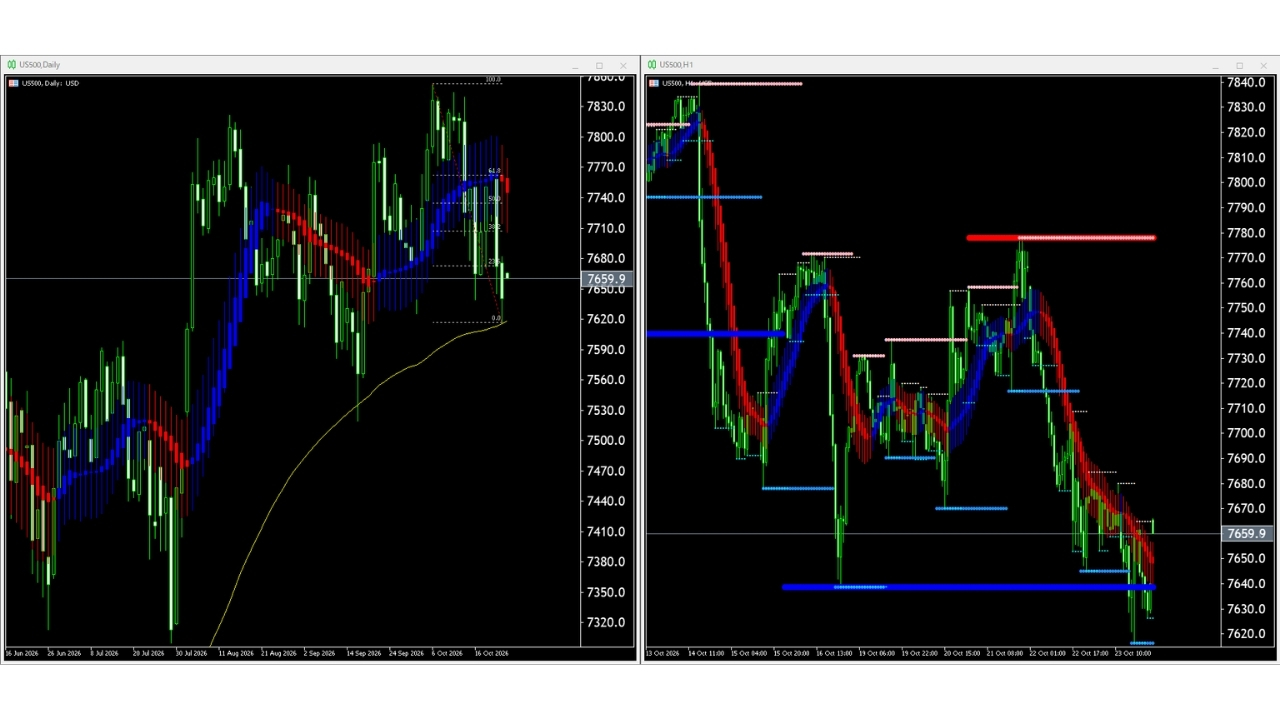Maximize the US500,Daily chart window

point(599,66)
